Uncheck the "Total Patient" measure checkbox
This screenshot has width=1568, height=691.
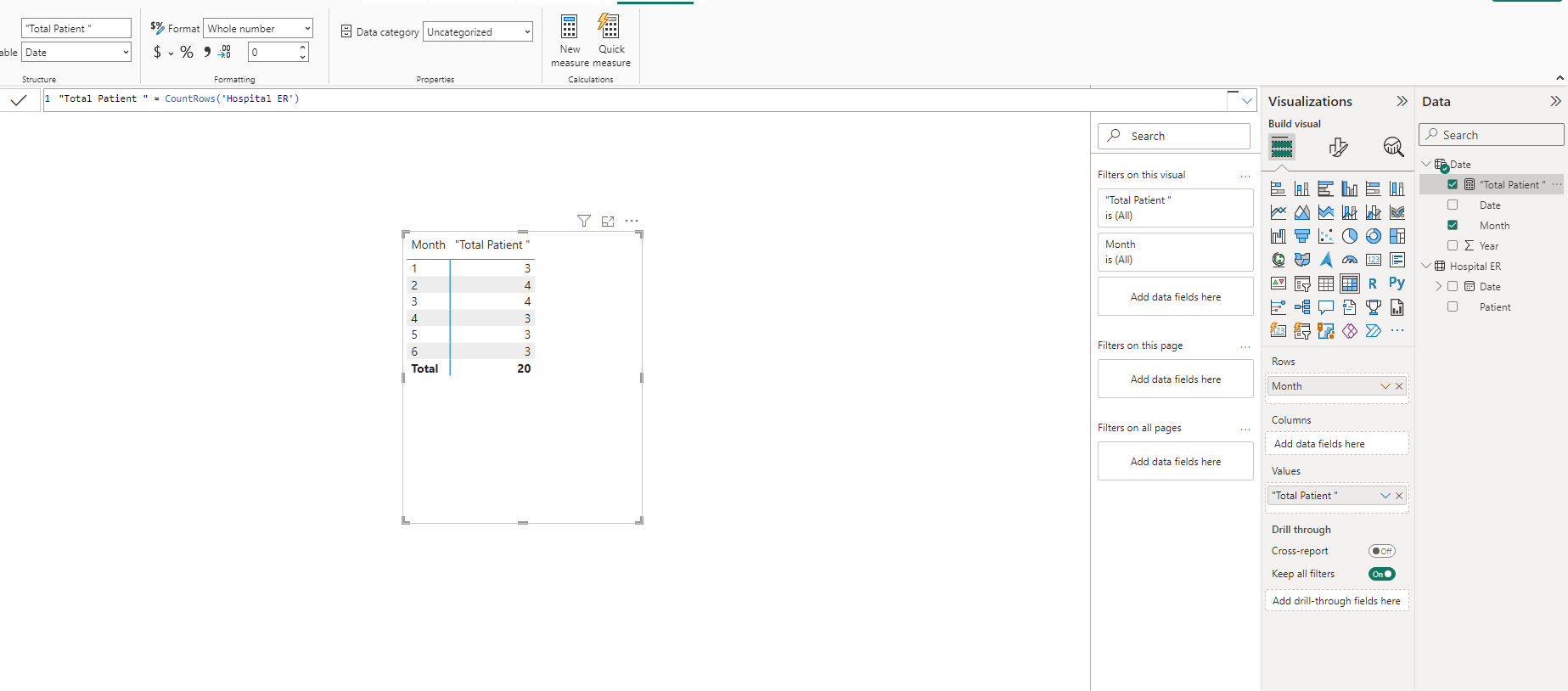pyautogui.click(x=1453, y=185)
